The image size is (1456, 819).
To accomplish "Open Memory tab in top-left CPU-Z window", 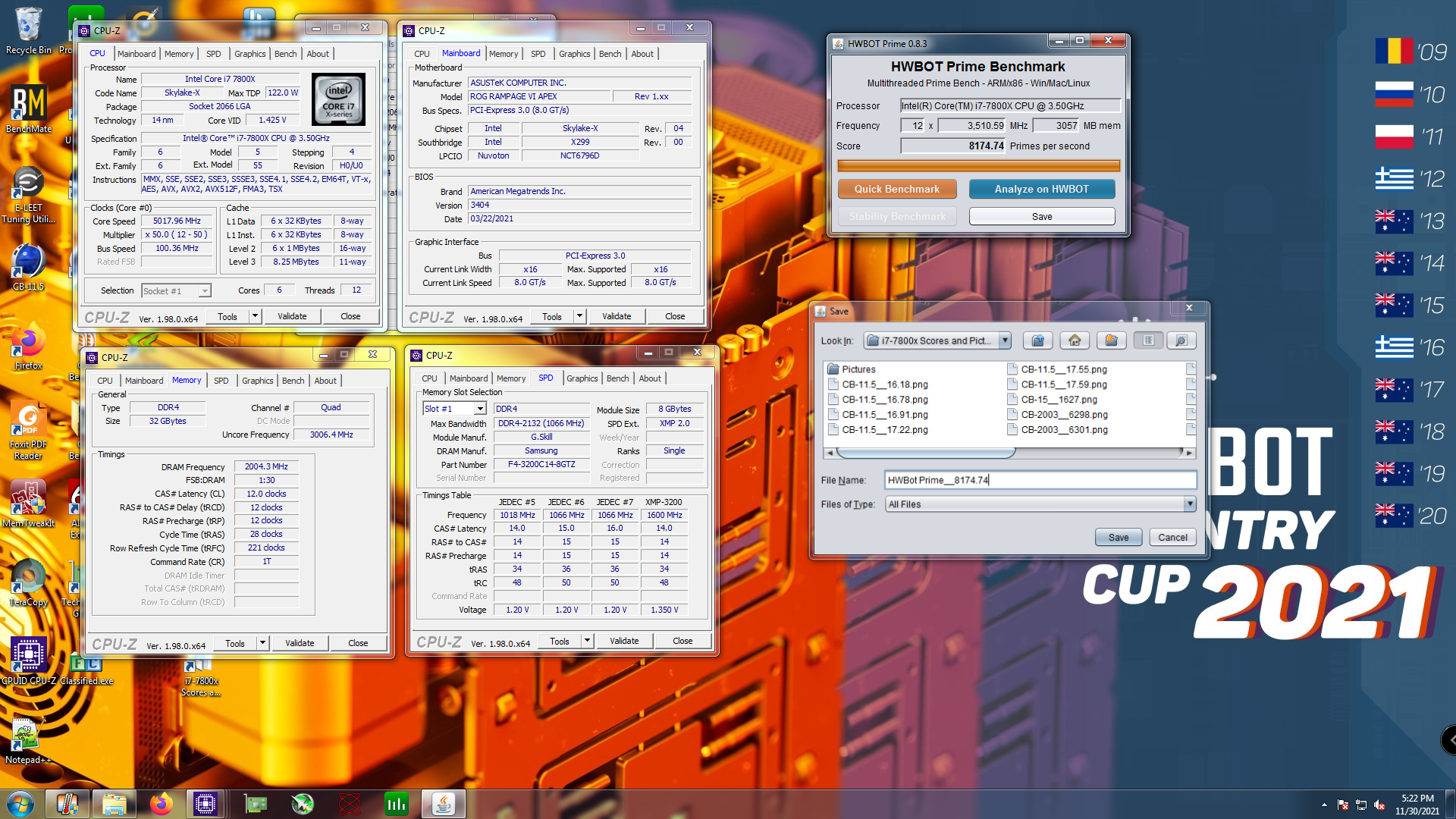I will (179, 54).
